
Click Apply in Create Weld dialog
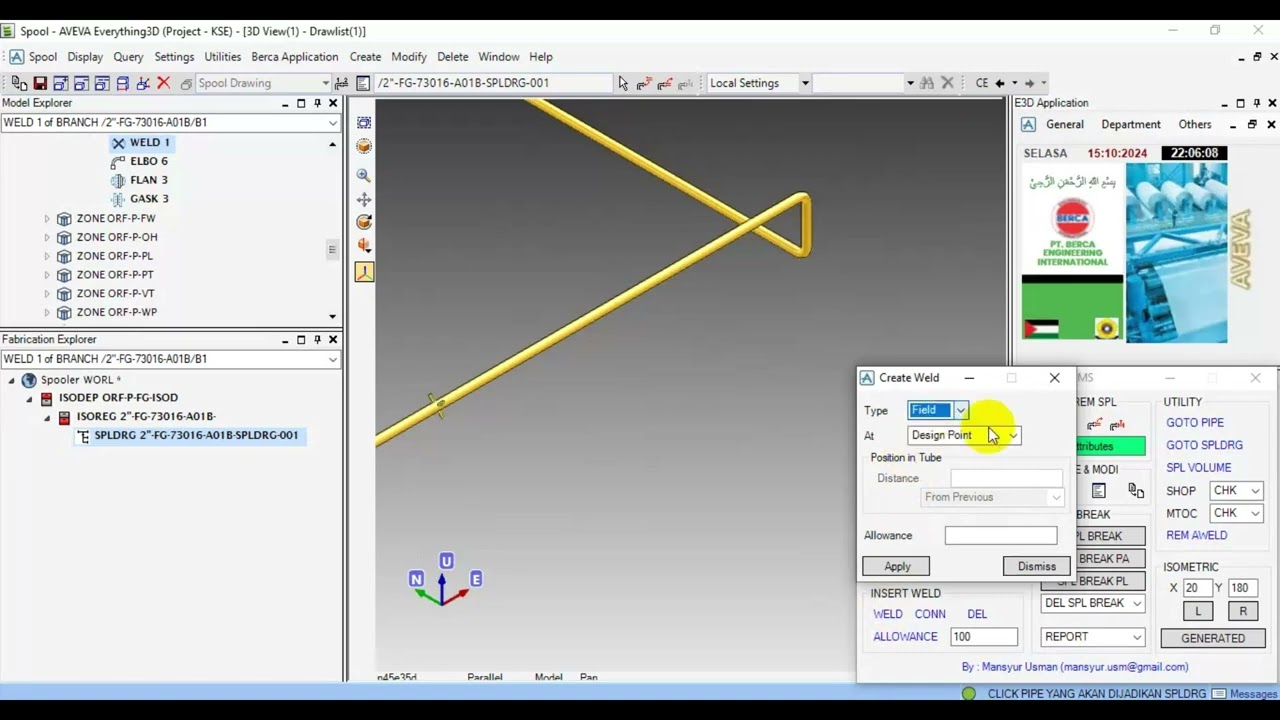(897, 566)
